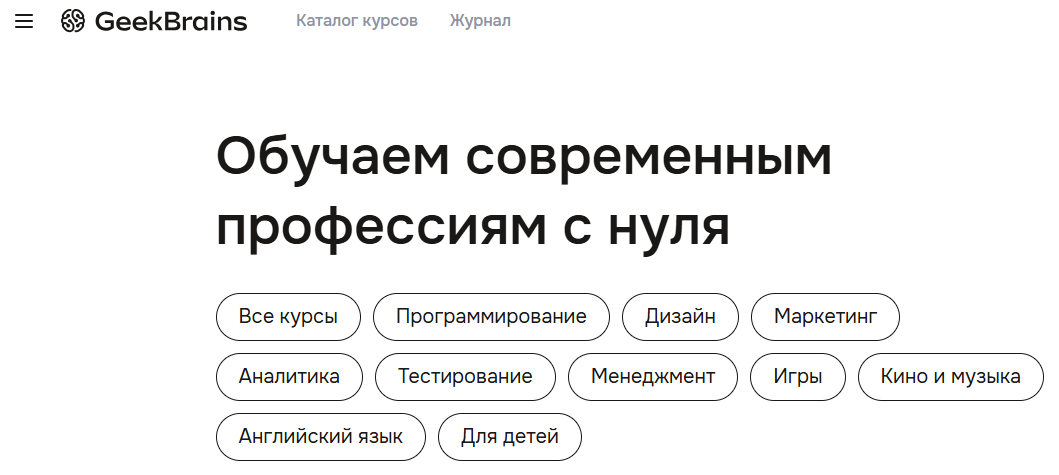Select the Все курсы filter chip

click(x=288, y=317)
